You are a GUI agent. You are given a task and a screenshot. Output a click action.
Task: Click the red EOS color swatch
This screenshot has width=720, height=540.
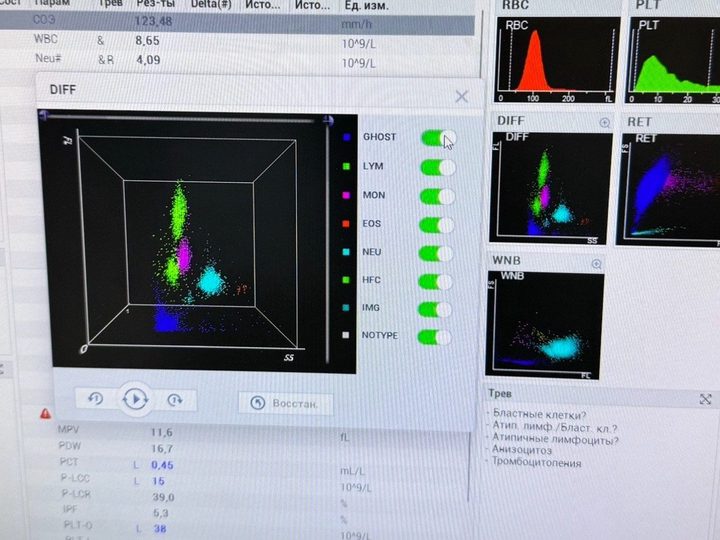pyautogui.click(x=346, y=224)
